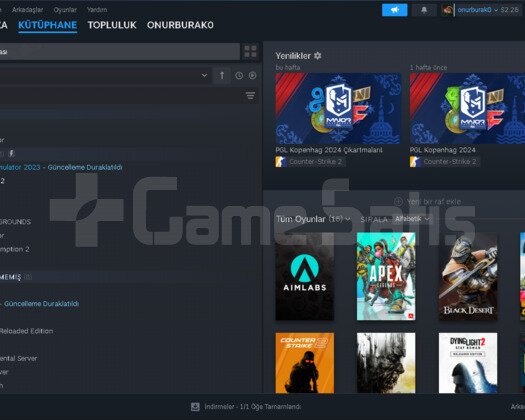Open the Counter-Strike 2 game cover
Viewport: 525px width, 420px height.
click(x=305, y=363)
